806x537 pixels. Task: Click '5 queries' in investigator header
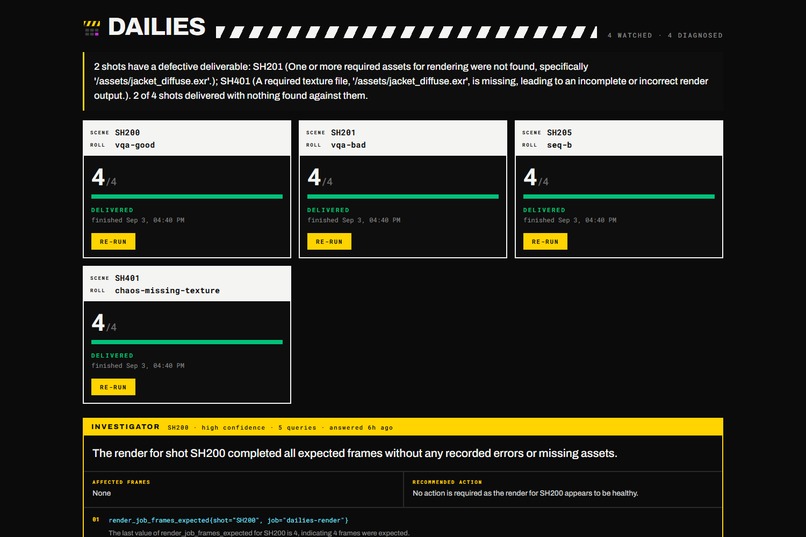(x=297, y=427)
